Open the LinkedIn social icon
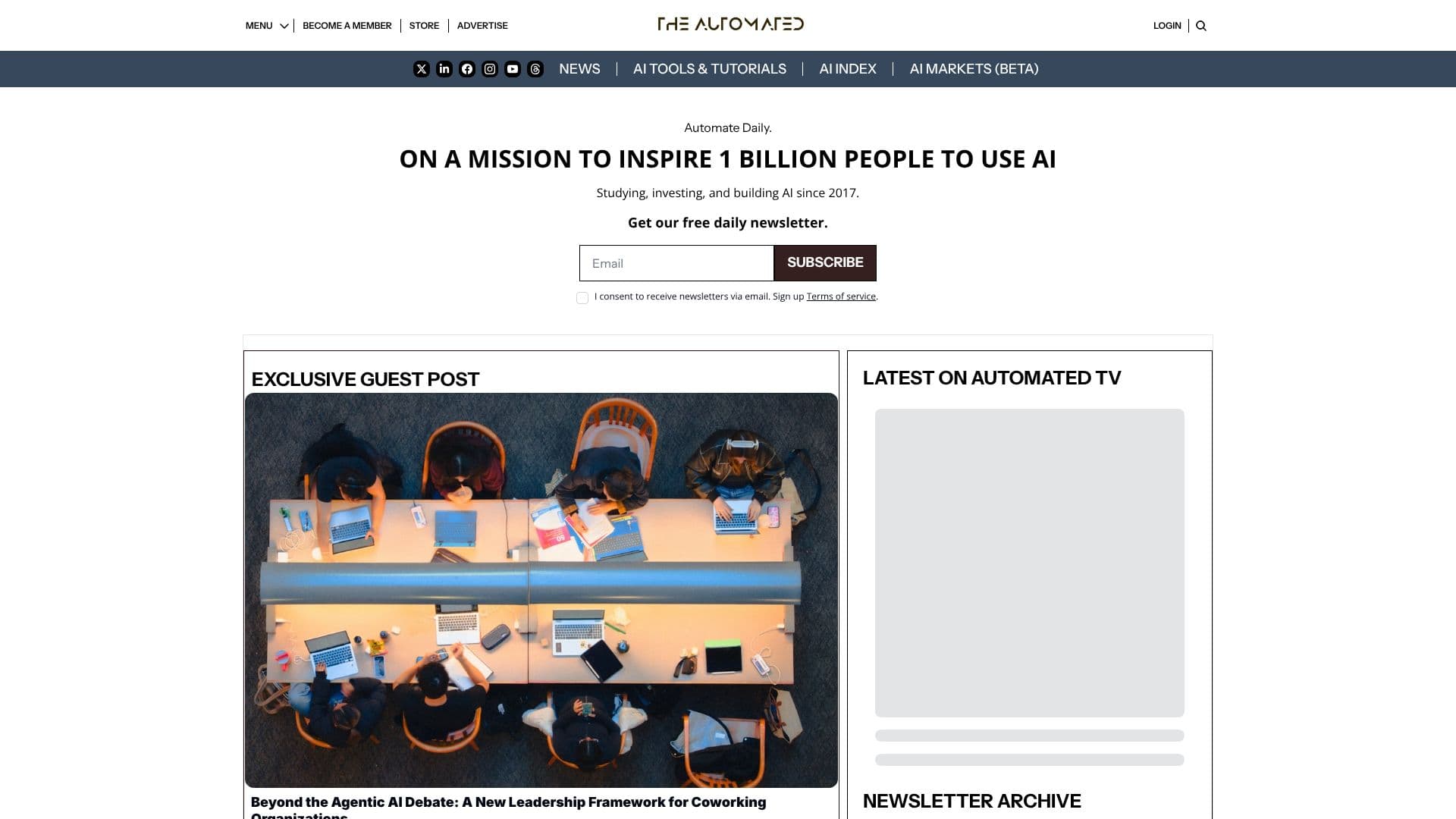1456x819 pixels. coord(444,69)
